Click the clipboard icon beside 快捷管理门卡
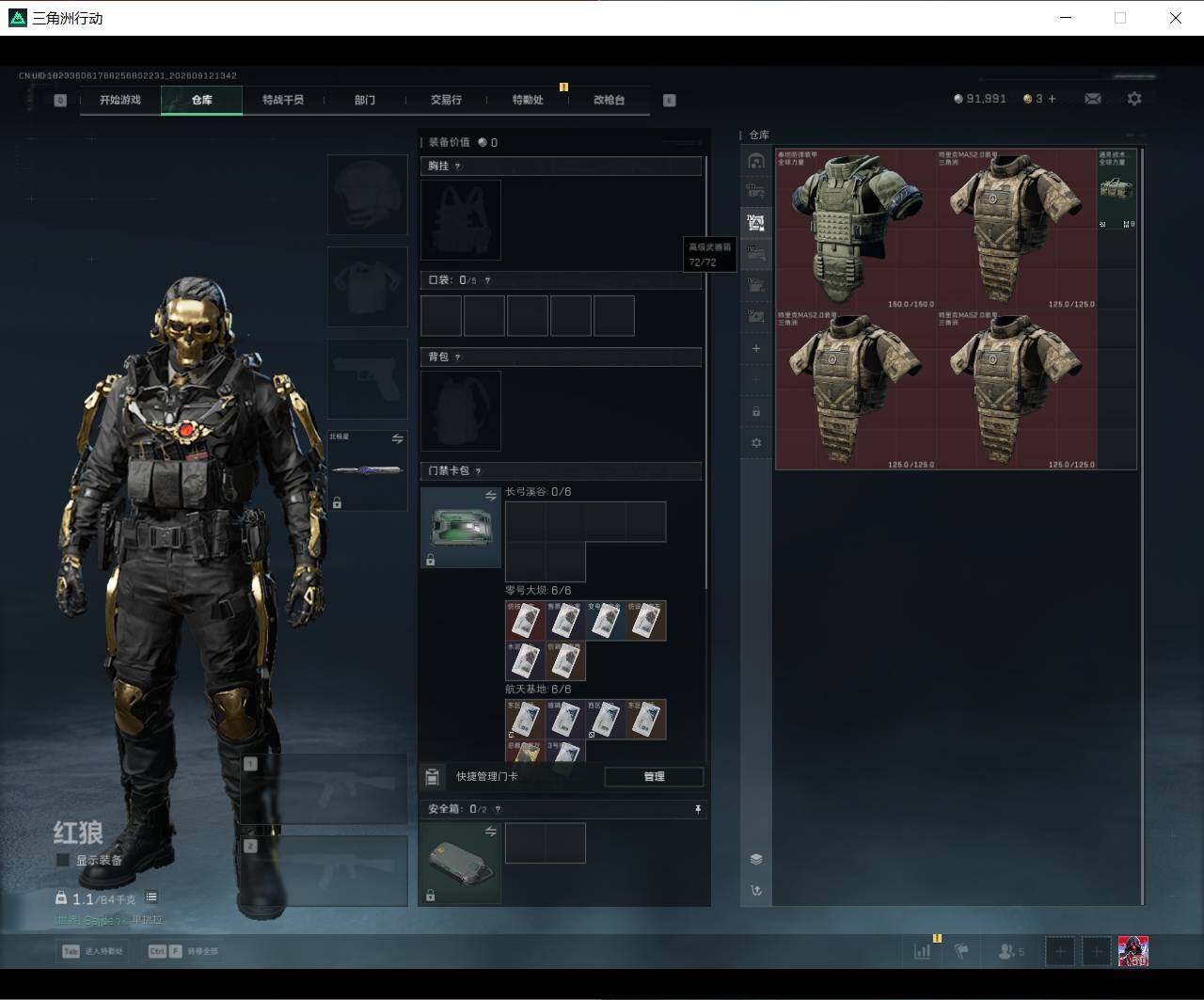This screenshot has width=1204, height=1000. [x=433, y=777]
